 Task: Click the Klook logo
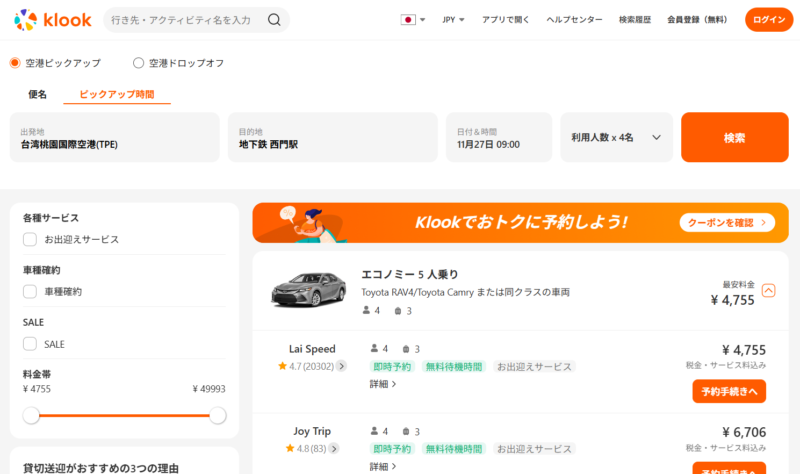[54, 19]
